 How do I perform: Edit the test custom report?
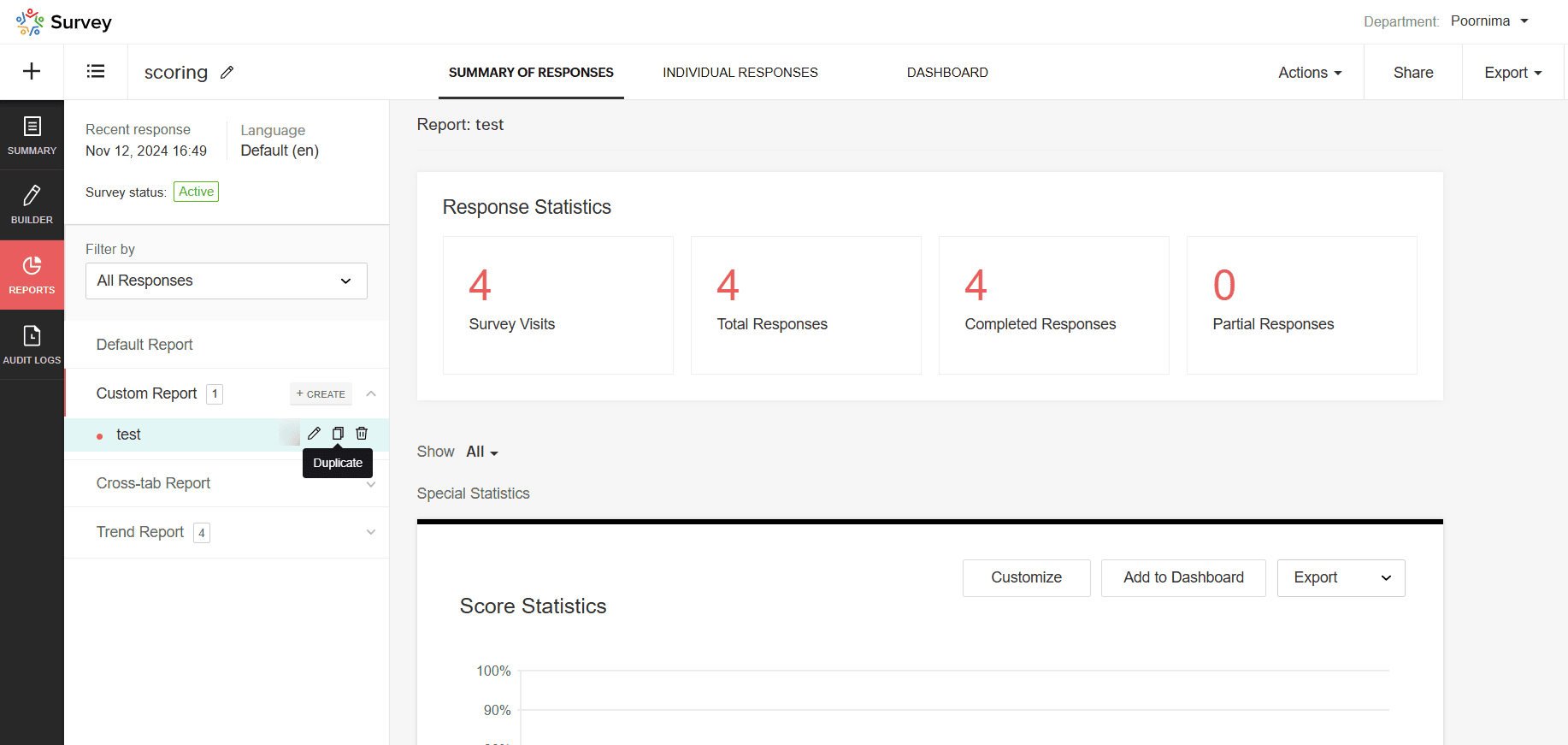(314, 434)
